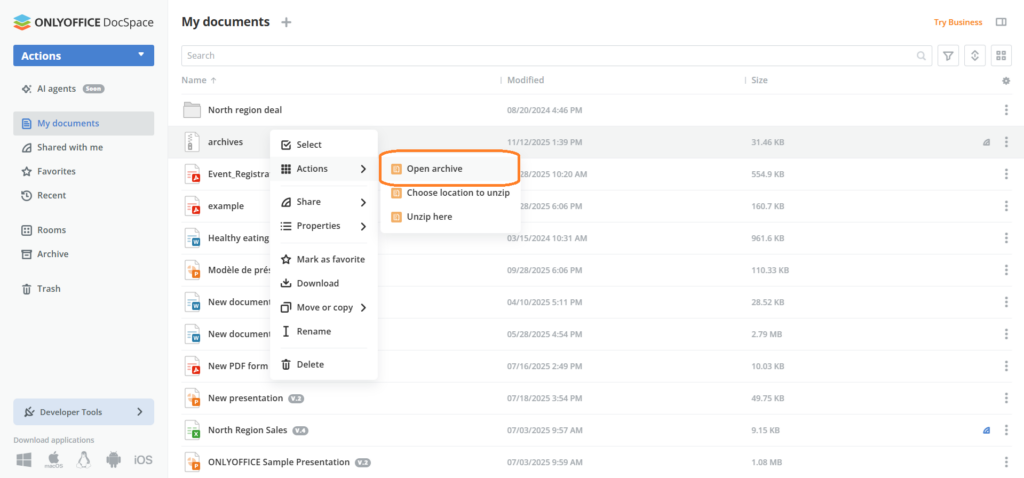
Task: Open the three-dot menu for the archives row
Action: (1006, 142)
